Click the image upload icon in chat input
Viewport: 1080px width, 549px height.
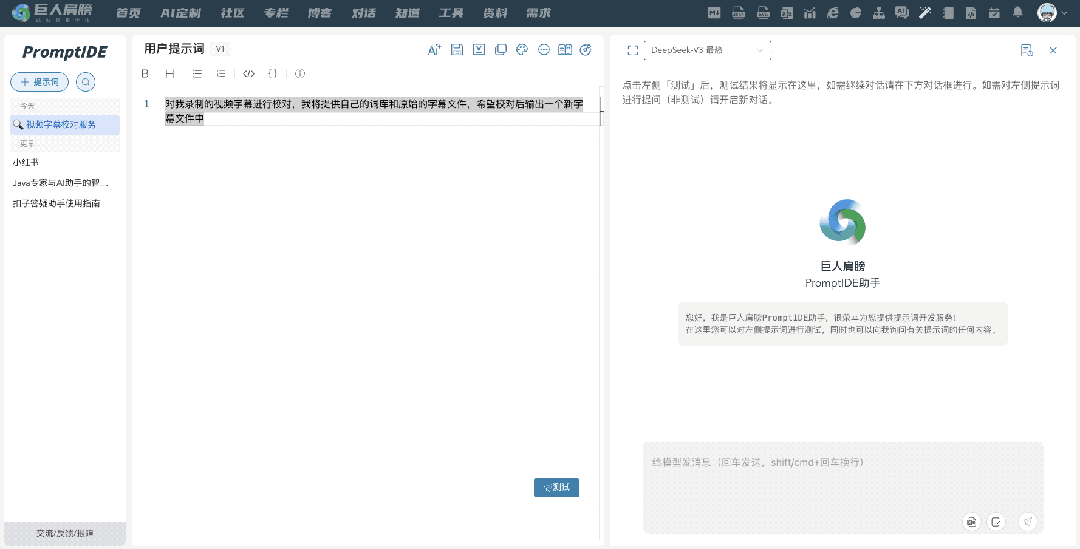[972, 521]
